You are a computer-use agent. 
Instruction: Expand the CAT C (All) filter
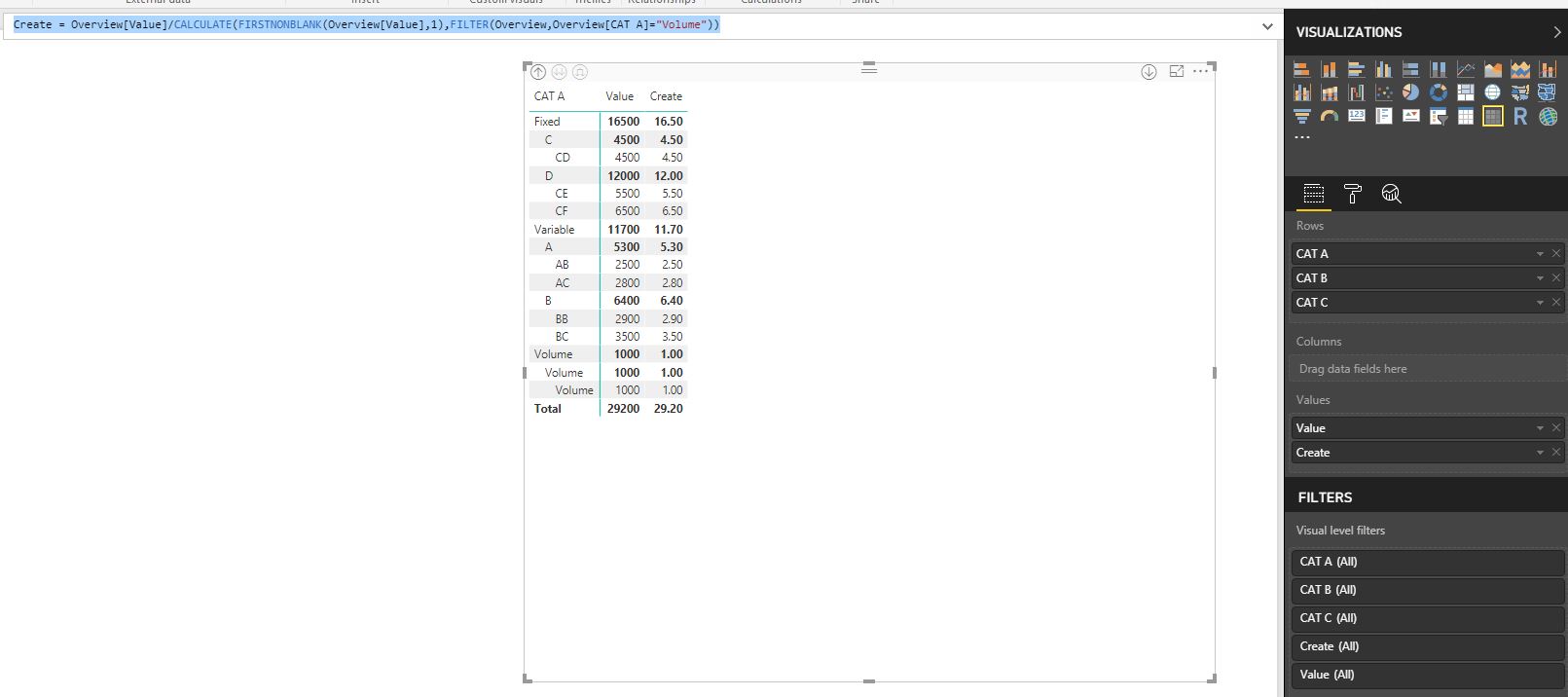(1427, 618)
